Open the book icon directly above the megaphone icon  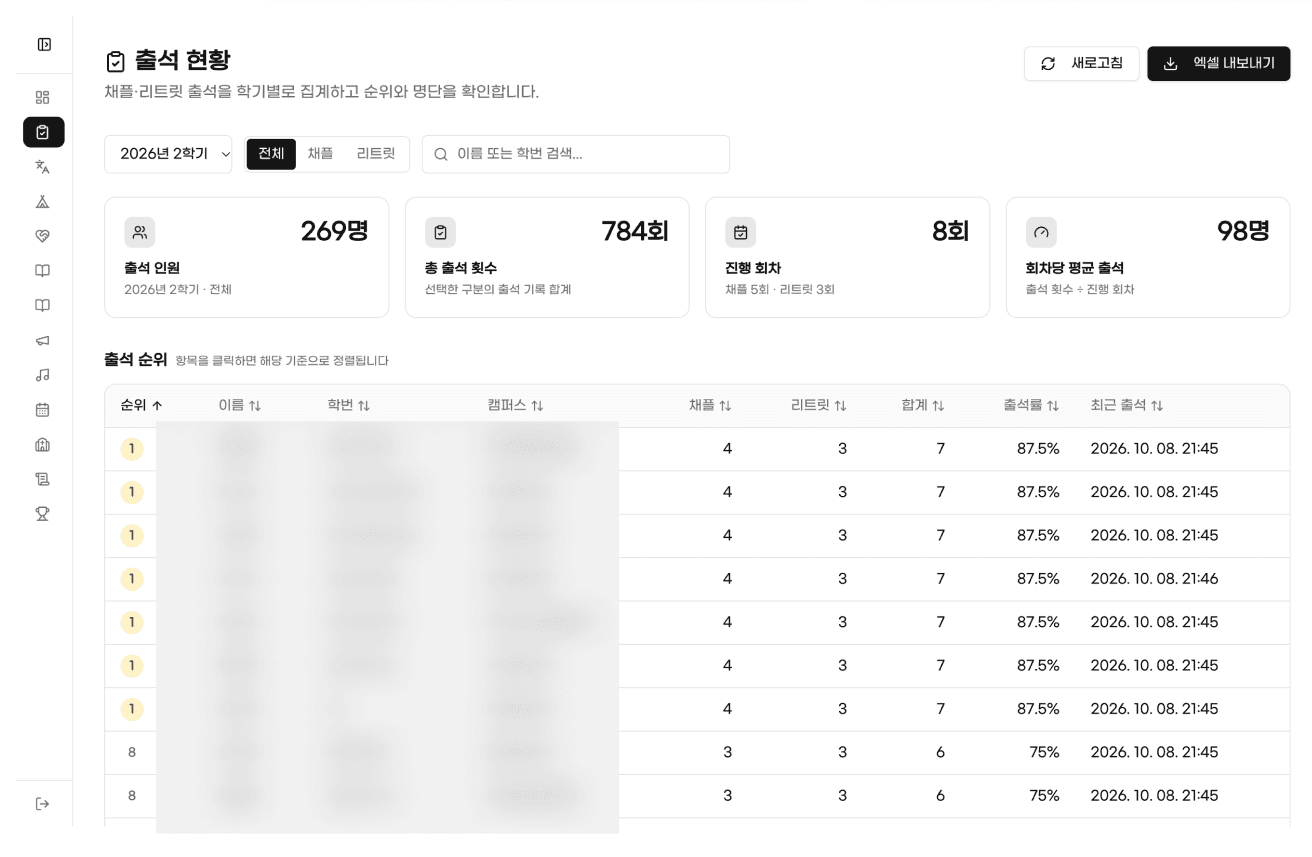pyautogui.click(x=43, y=305)
